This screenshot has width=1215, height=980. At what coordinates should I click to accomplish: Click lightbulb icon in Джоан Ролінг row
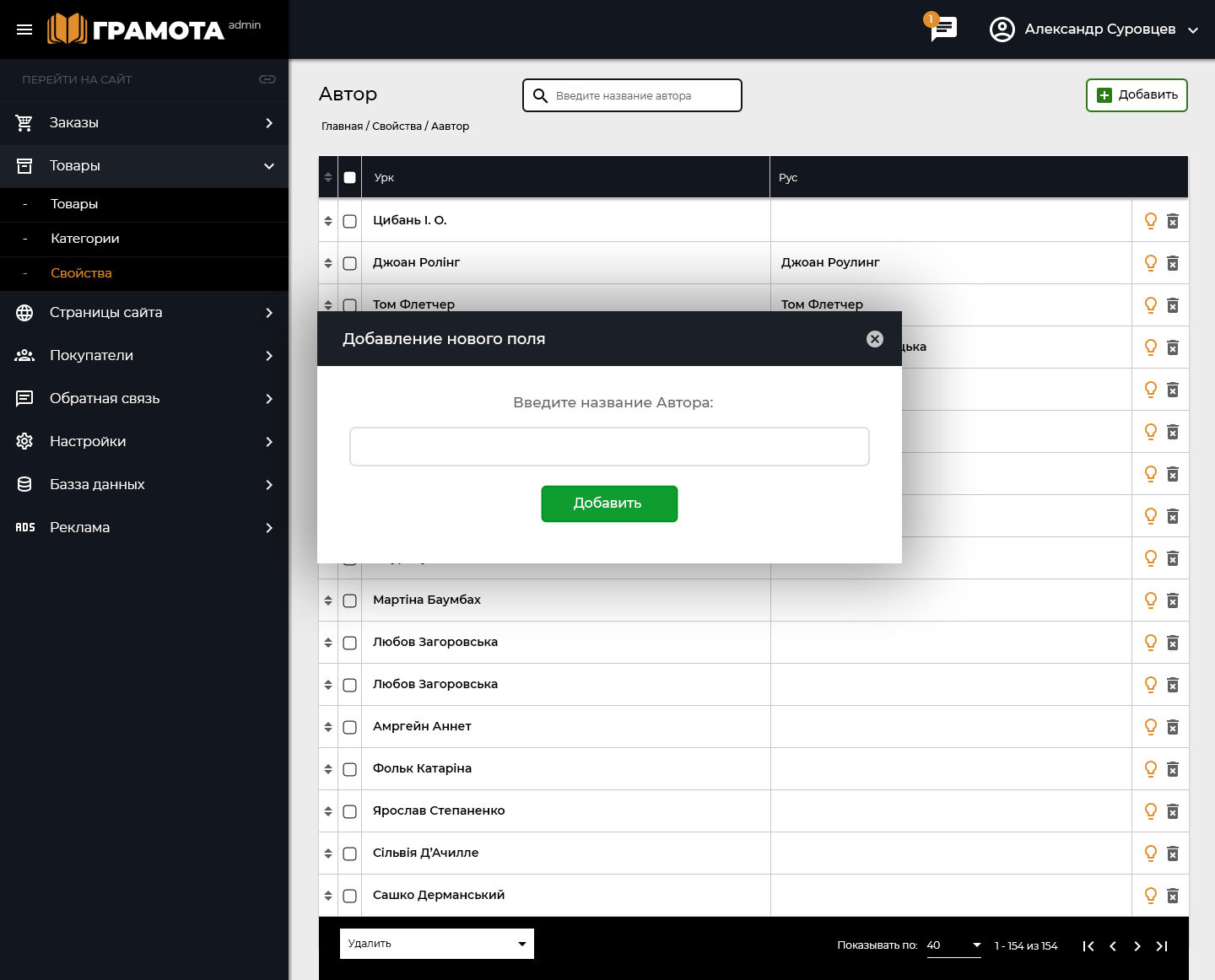pos(1150,263)
